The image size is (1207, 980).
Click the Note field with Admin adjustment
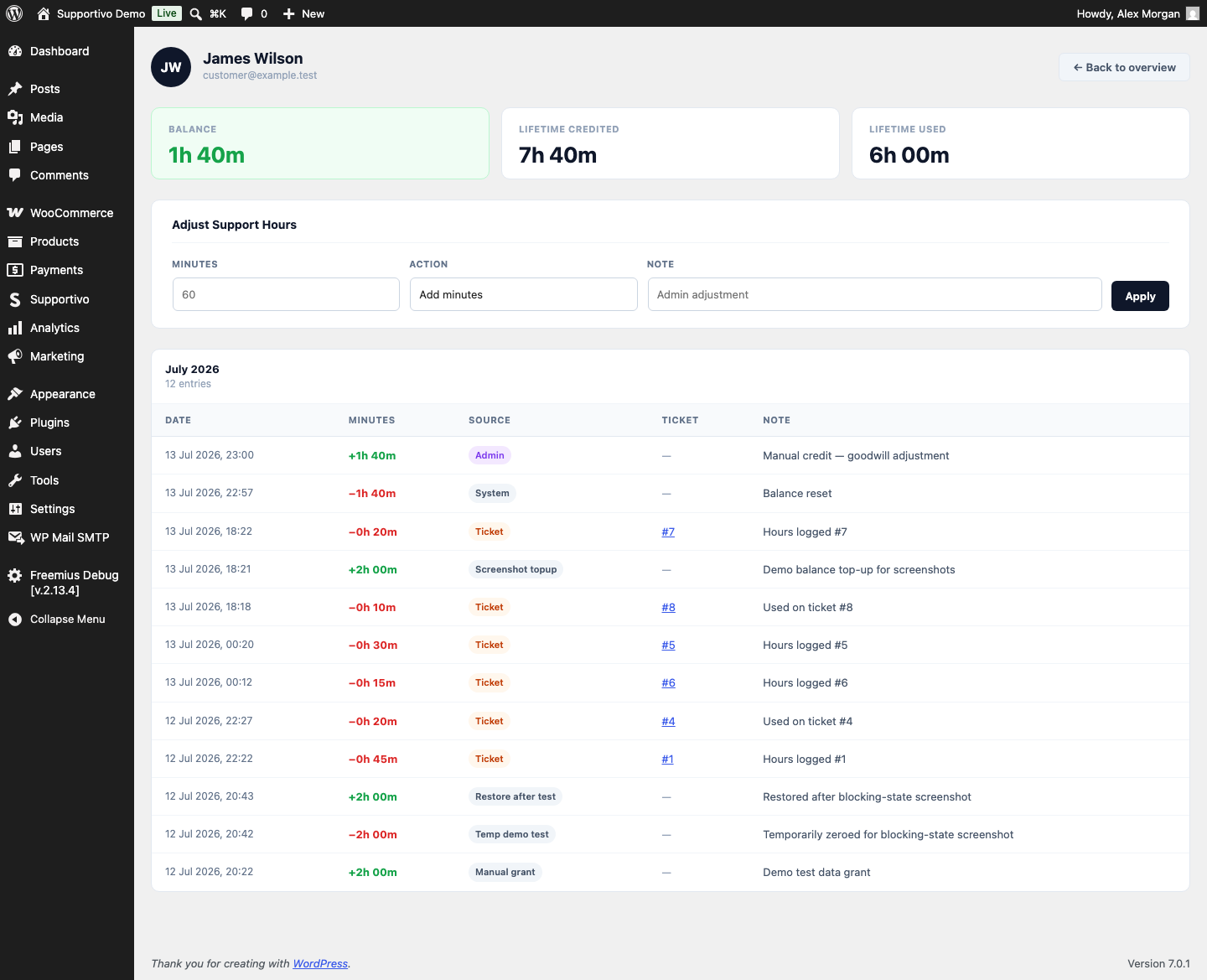[875, 294]
